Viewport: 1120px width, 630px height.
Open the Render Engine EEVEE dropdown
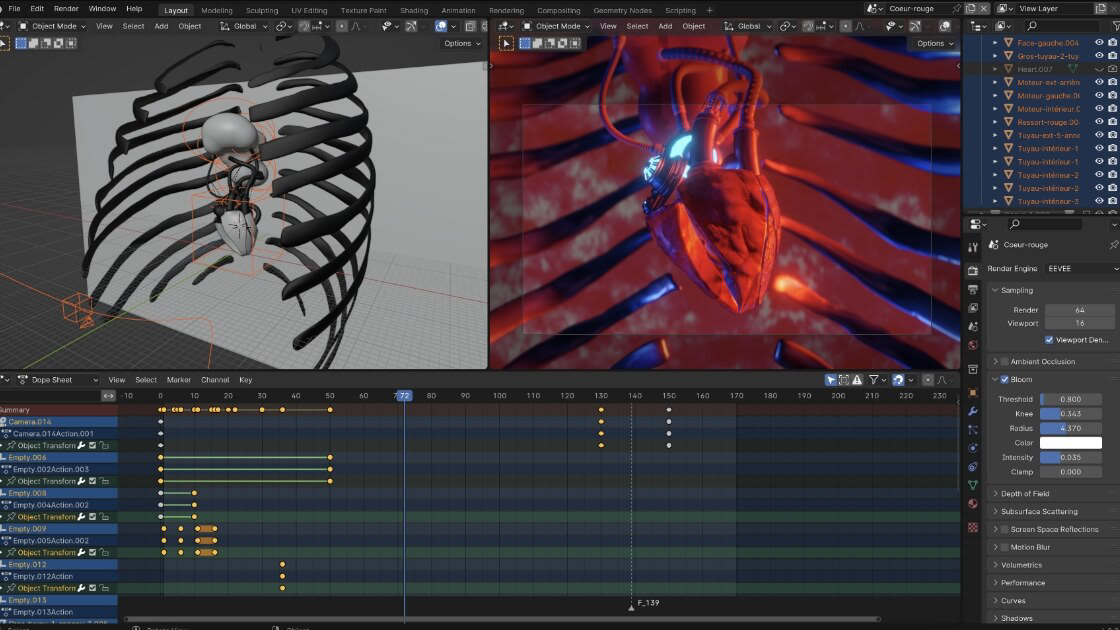[x=1081, y=269]
